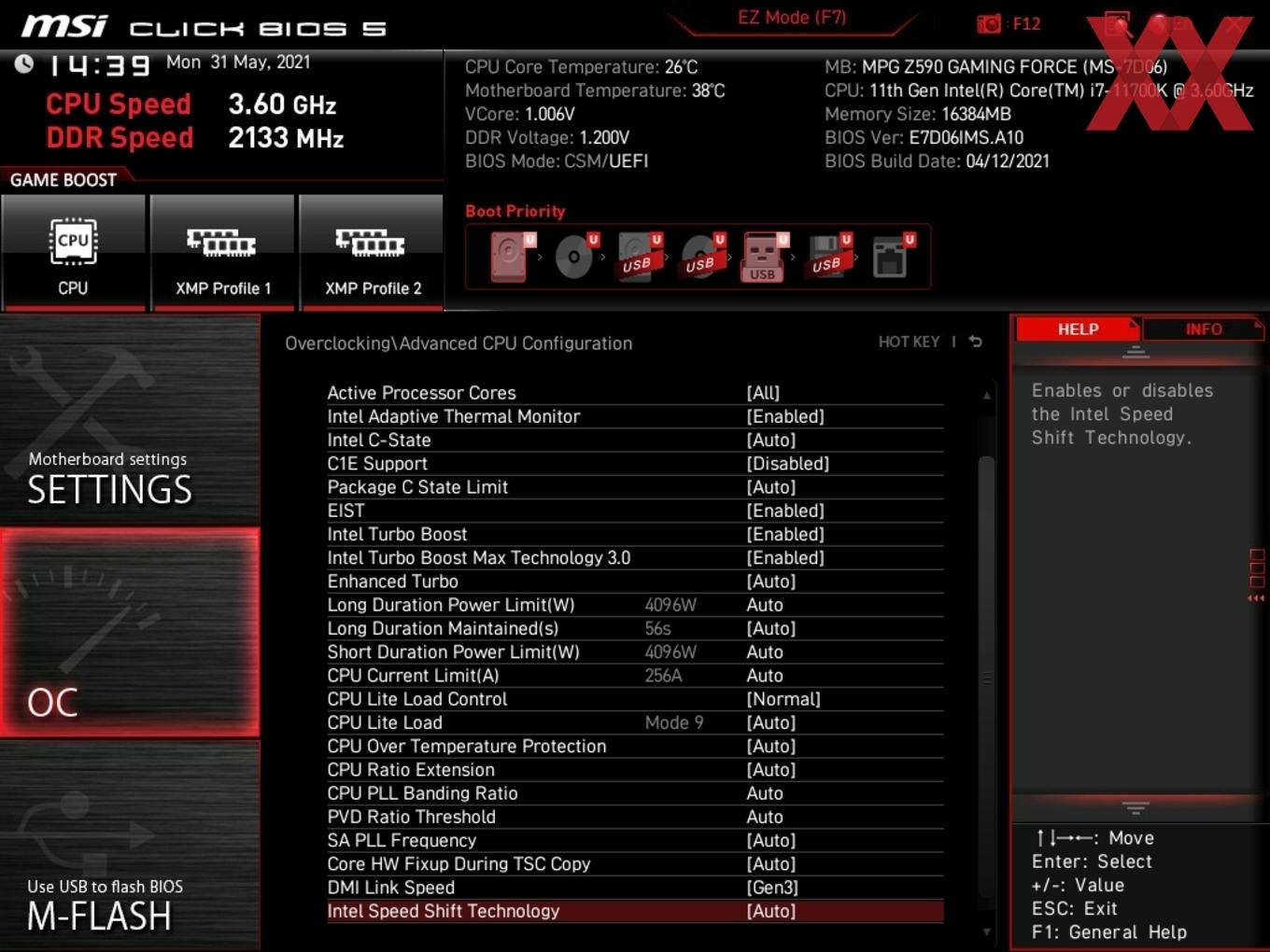Toggle Intel Turbo Boost [Enabled] value
Image resolution: width=1270 pixels, height=952 pixels.
tap(785, 534)
